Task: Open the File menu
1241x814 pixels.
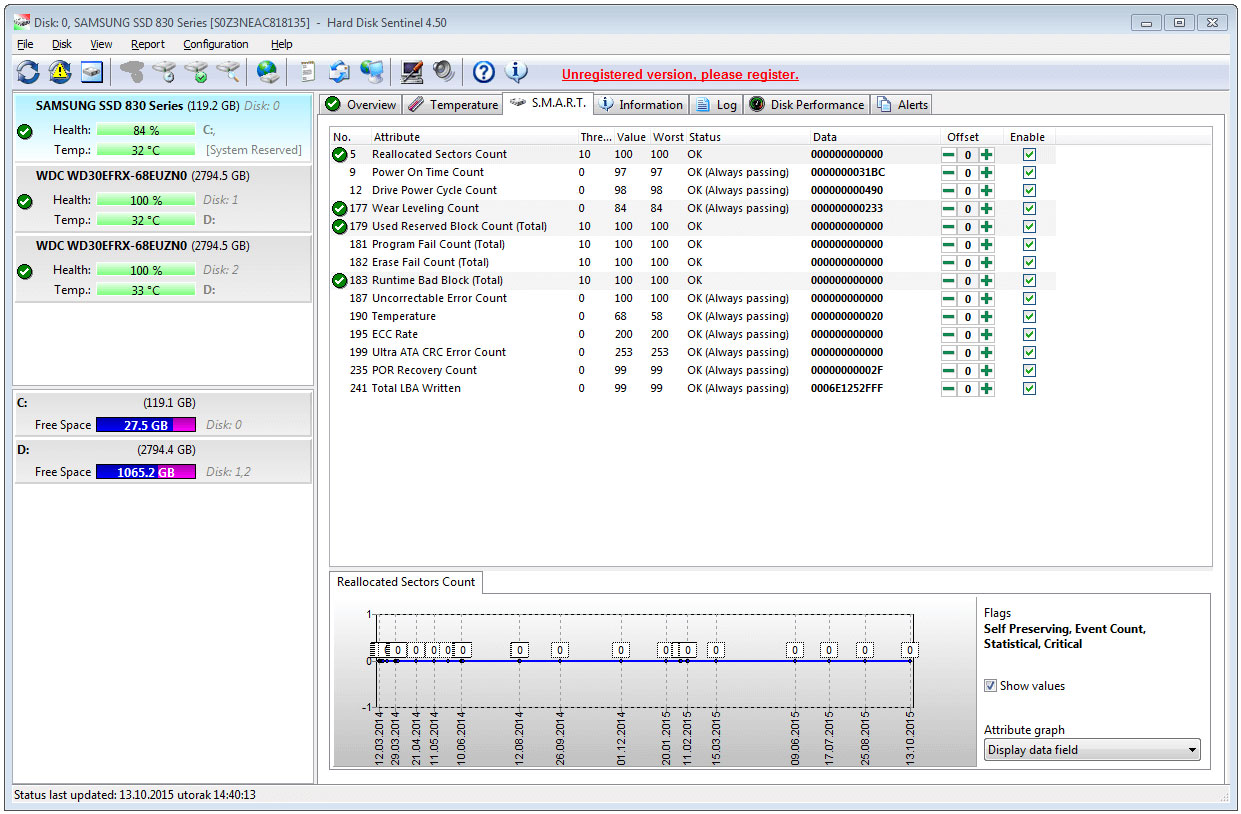Action: point(25,44)
